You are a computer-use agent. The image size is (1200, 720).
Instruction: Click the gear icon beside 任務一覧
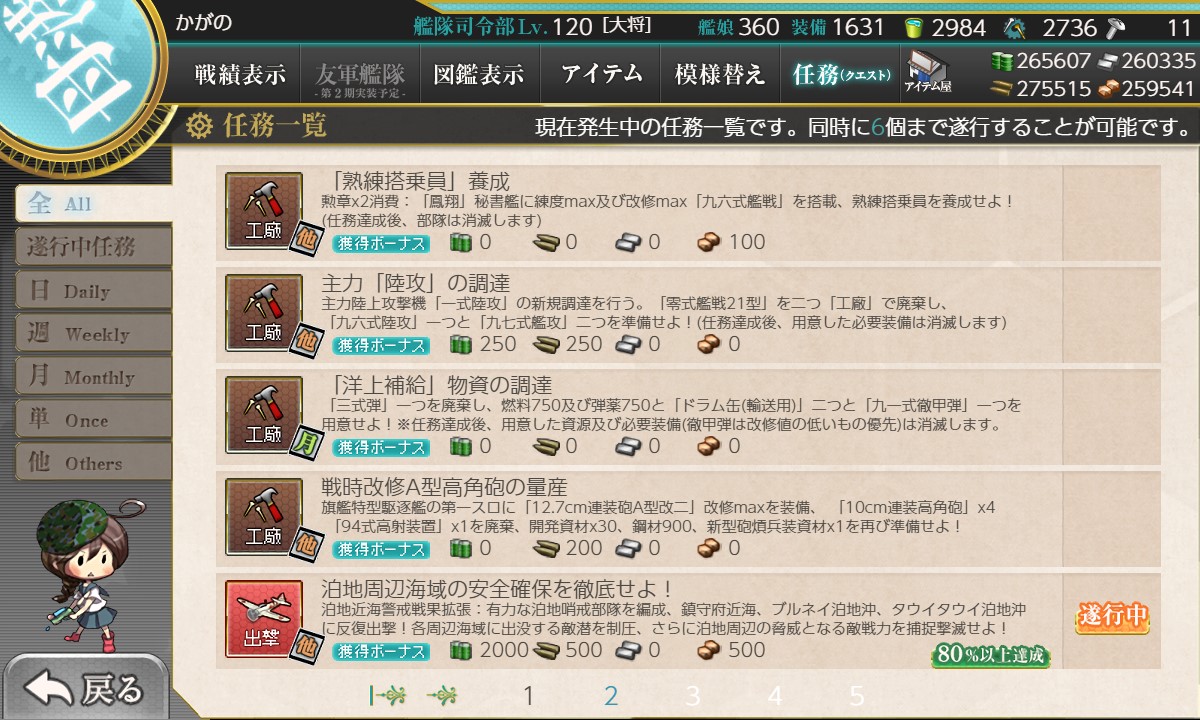(199, 125)
